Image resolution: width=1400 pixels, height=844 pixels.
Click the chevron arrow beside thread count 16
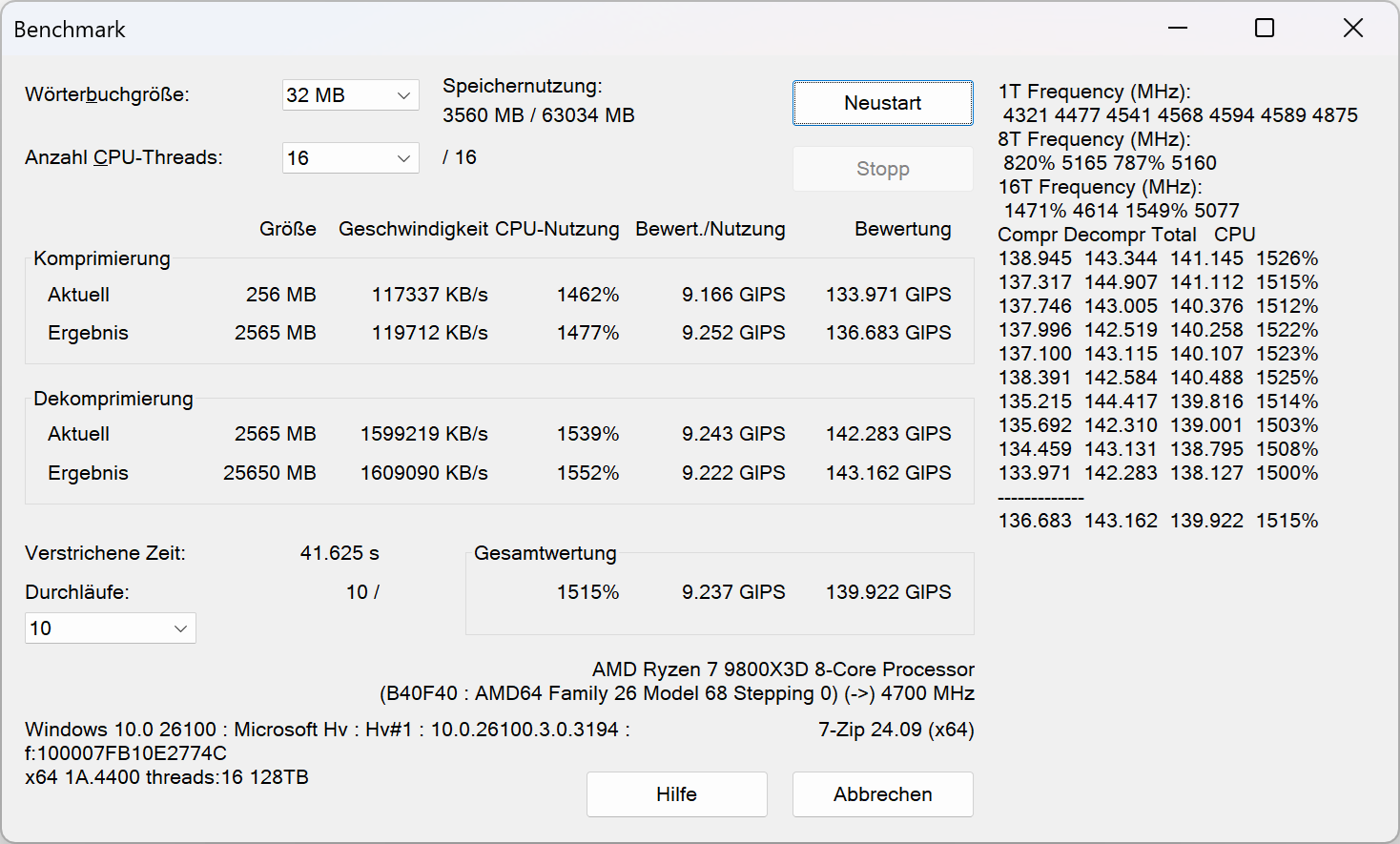tap(403, 158)
